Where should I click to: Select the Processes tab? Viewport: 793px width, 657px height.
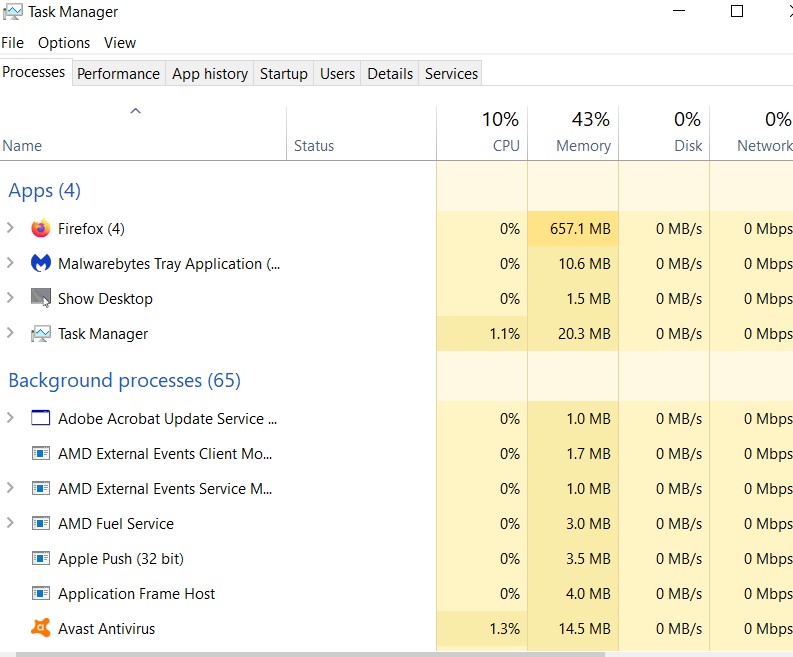click(x=34, y=72)
